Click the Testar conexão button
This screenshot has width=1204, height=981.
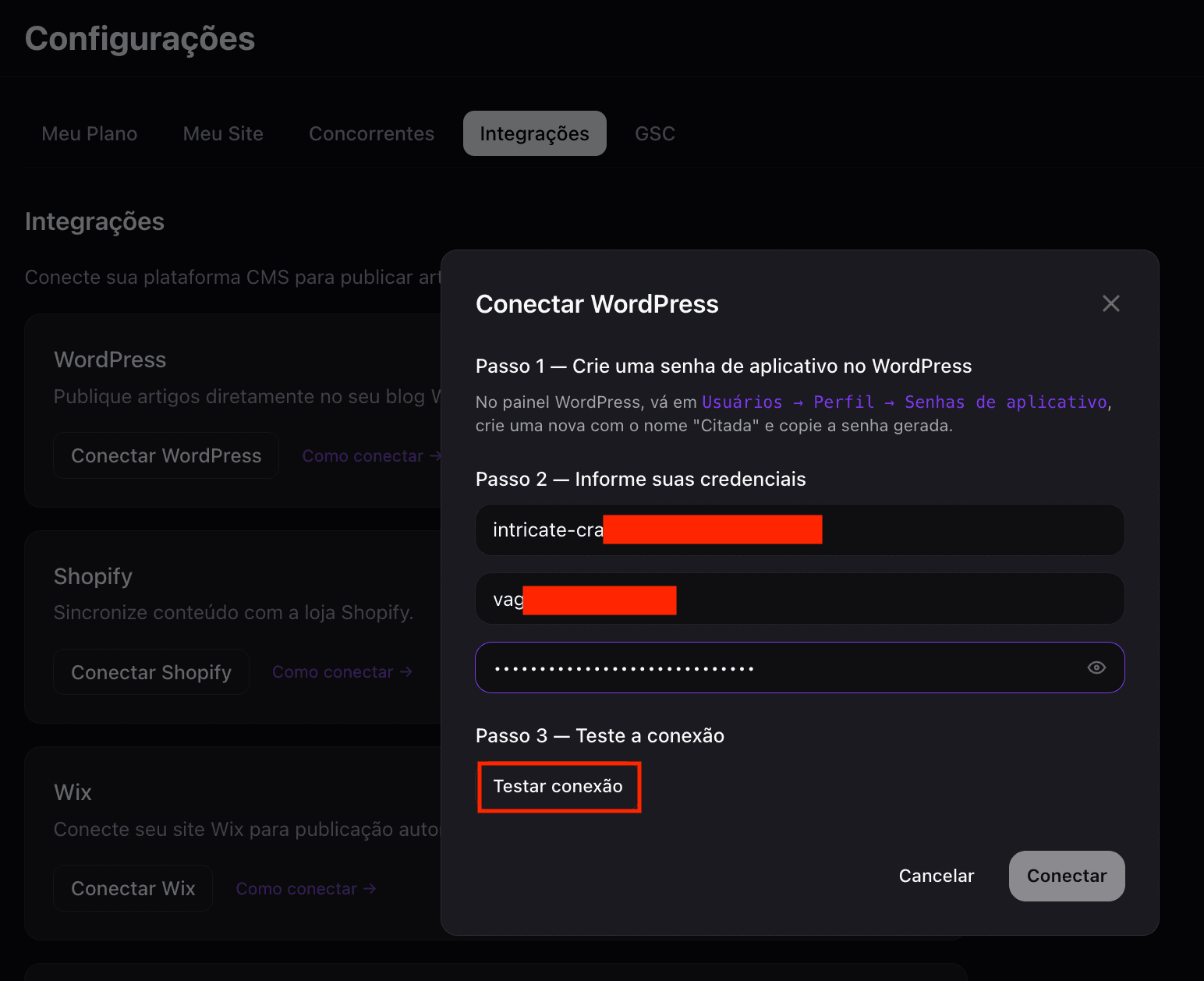(558, 787)
